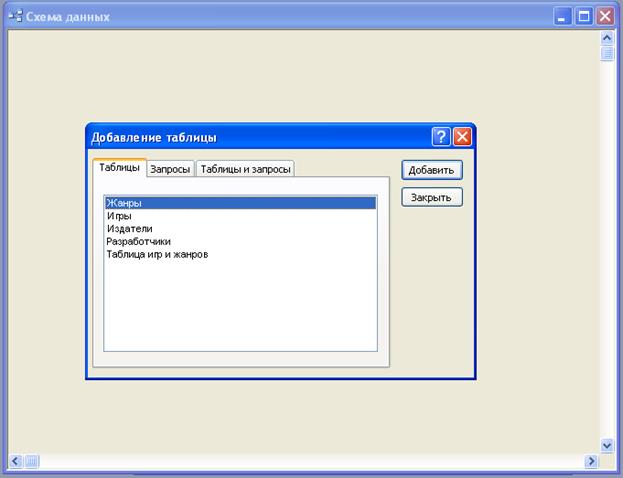Pick the Разработчики table entry

138,241
